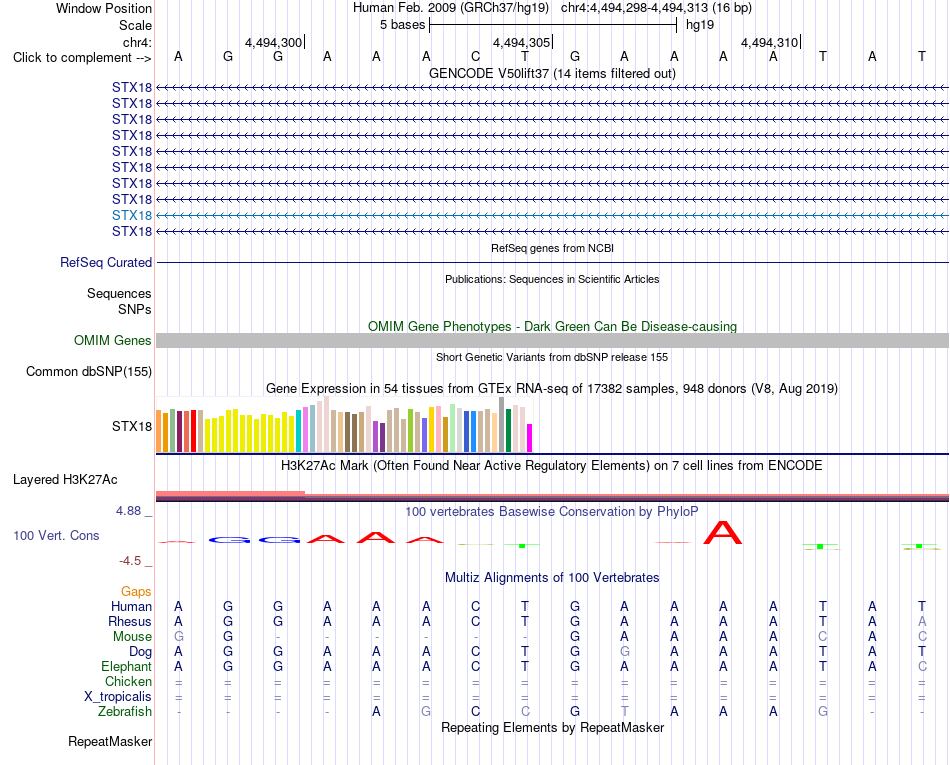Viewport: 950px width, 765px height.
Task: Click the -4.5 PhyloP minimum value
Action: pyautogui.click(x=130, y=561)
